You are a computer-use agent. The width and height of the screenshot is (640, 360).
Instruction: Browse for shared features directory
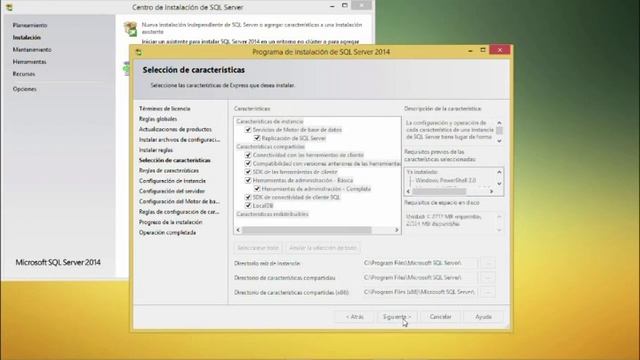pyautogui.click(x=488, y=278)
